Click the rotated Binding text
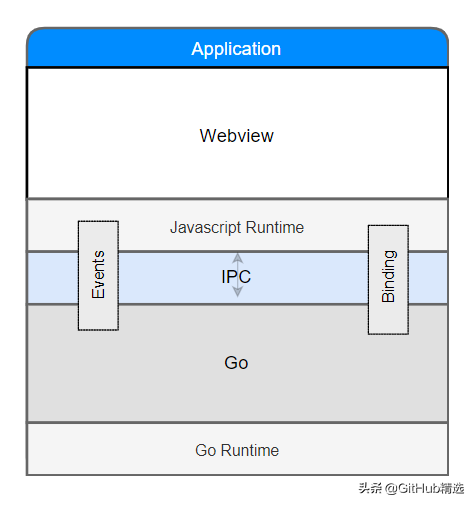Image resolution: width=475 pixels, height=505 pixels. coord(388,276)
